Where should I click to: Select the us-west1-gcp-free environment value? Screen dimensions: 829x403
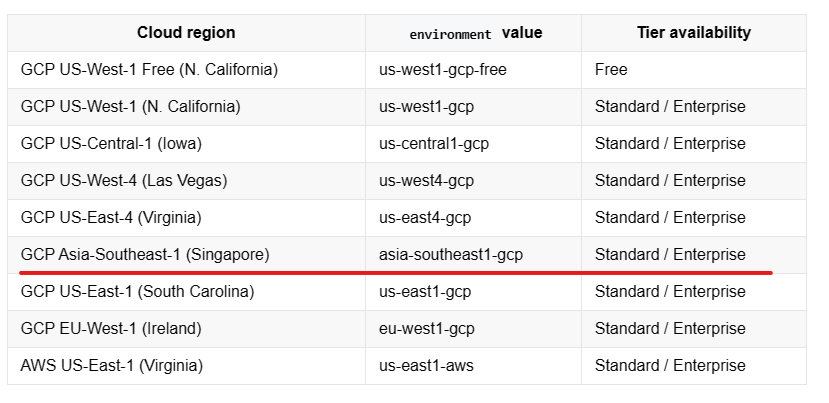pos(443,70)
